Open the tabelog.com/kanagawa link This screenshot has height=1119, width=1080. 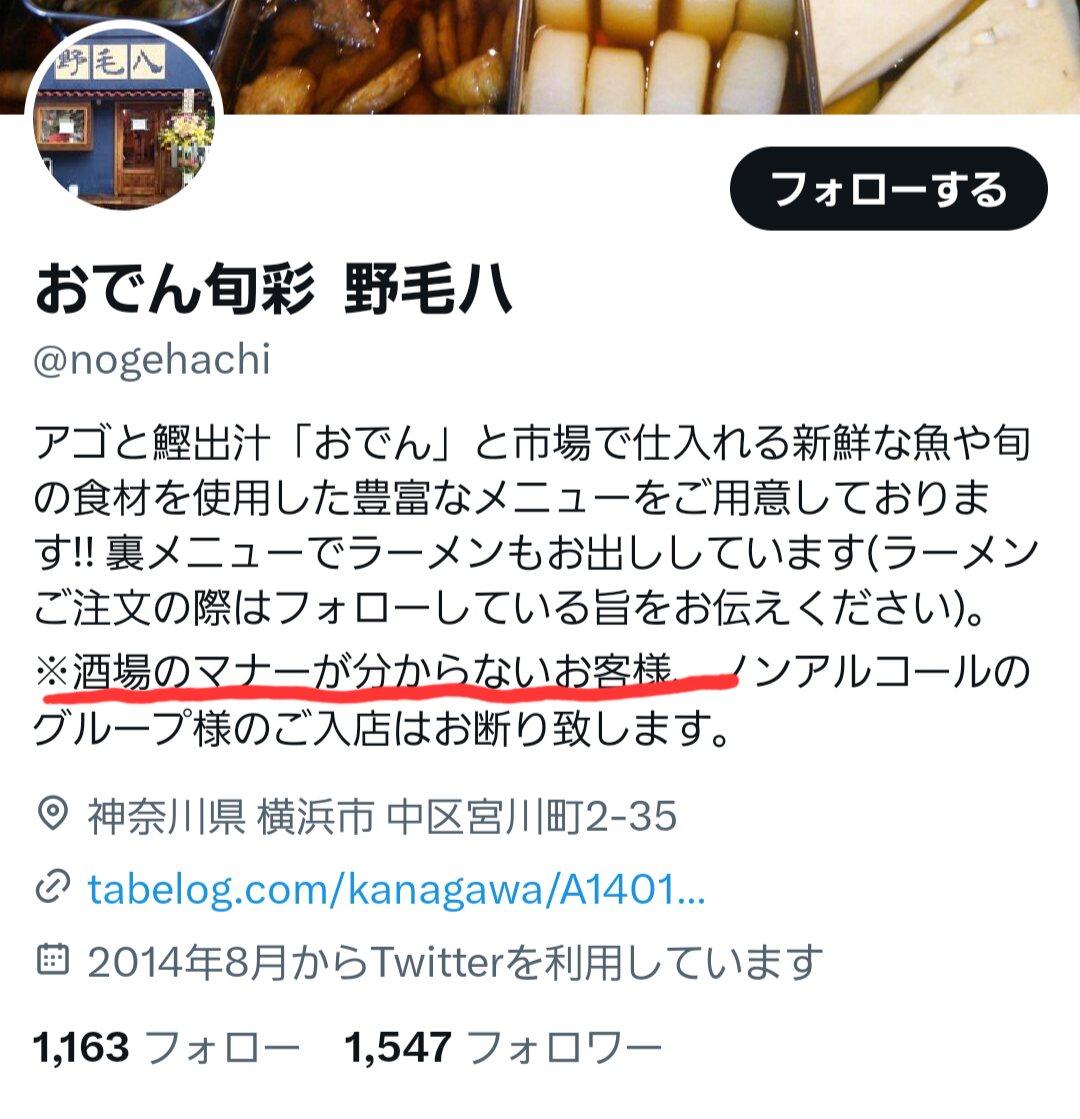(x=396, y=889)
